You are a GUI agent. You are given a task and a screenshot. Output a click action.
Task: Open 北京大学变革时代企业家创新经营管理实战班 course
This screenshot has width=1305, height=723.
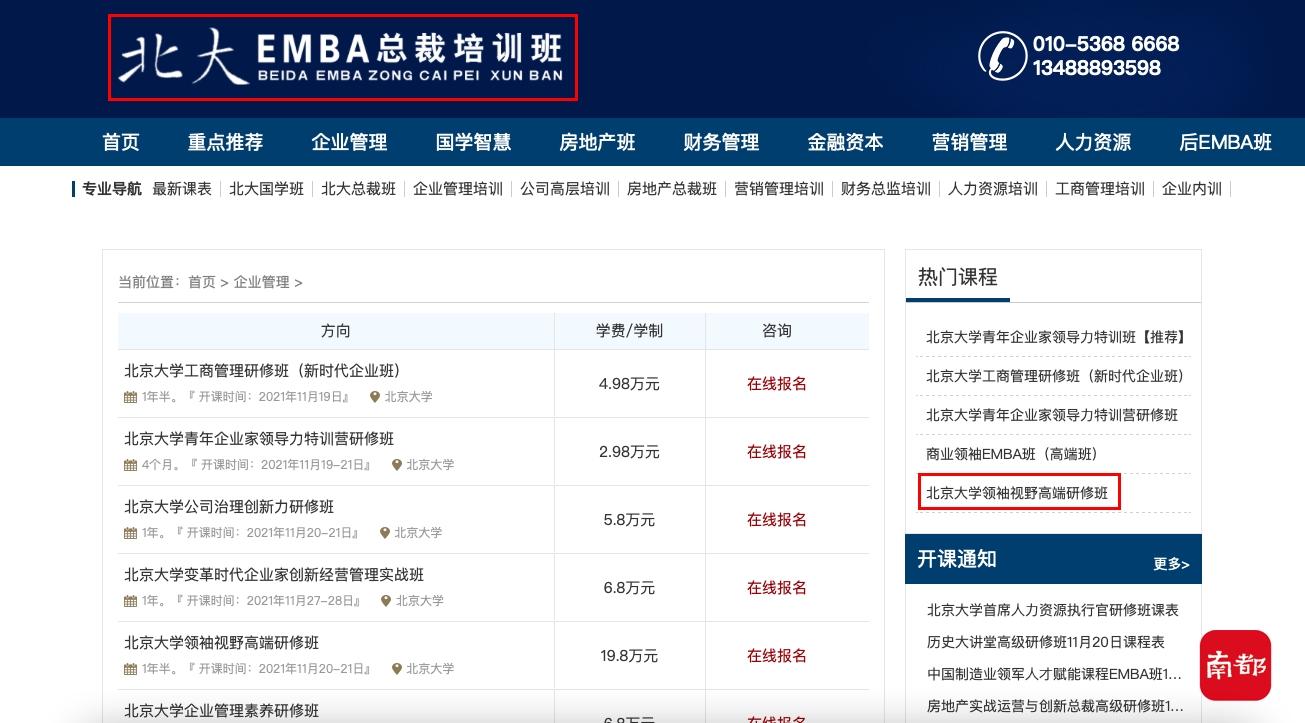[x=274, y=575]
